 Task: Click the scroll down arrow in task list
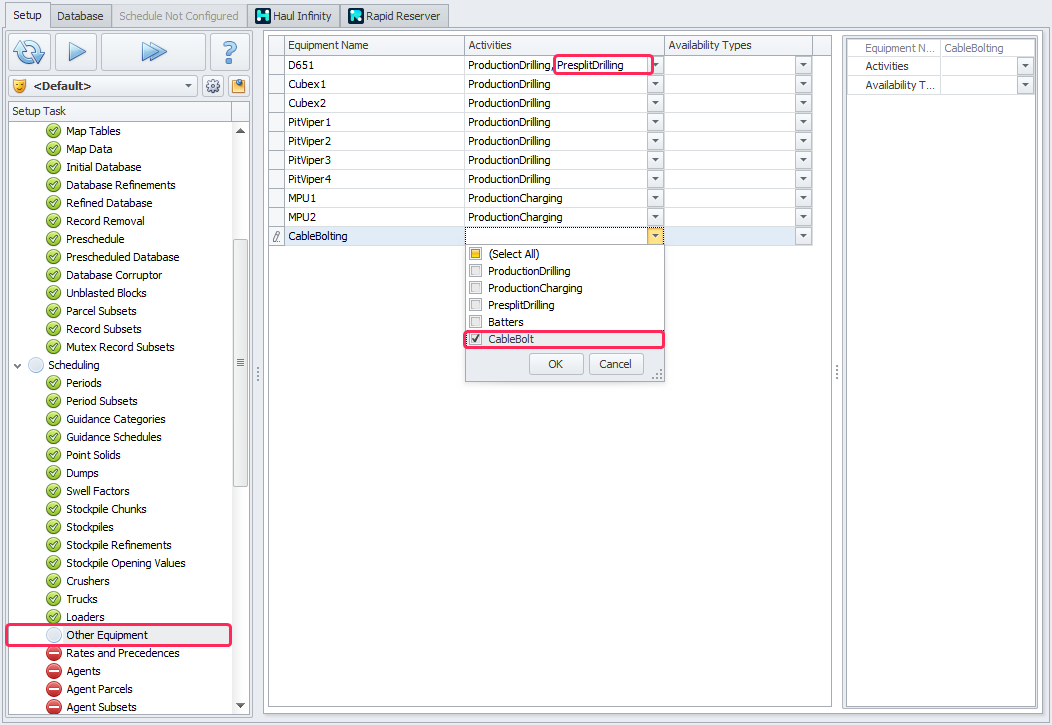click(x=240, y=706)
